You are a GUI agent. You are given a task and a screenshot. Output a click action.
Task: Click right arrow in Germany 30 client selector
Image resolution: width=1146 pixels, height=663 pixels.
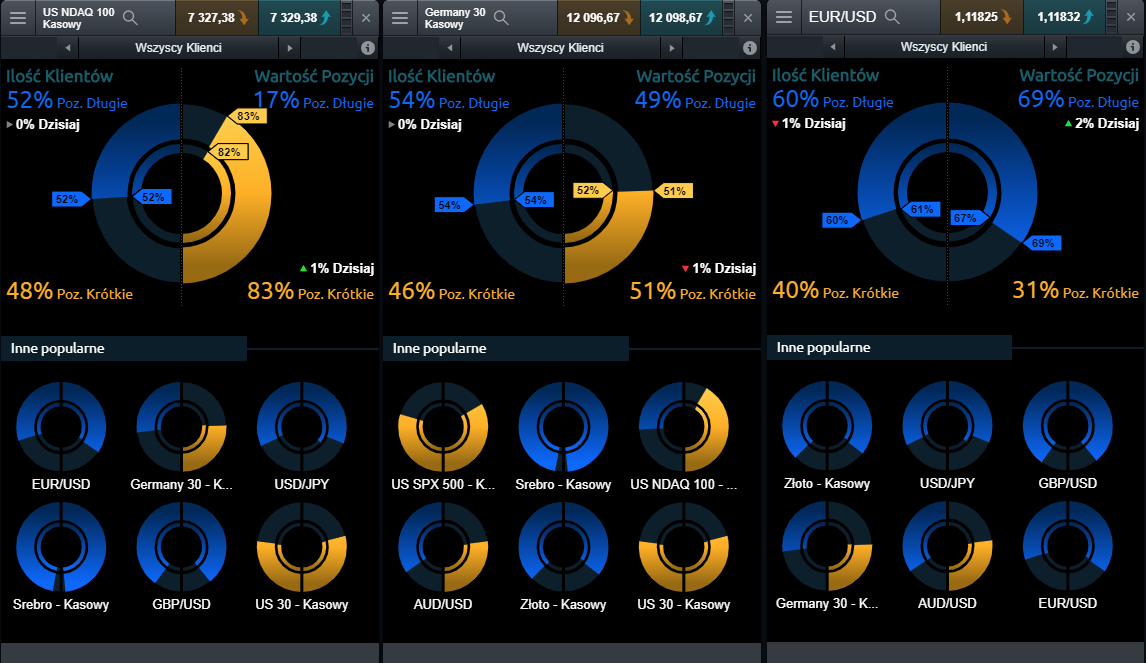point(672,47)
